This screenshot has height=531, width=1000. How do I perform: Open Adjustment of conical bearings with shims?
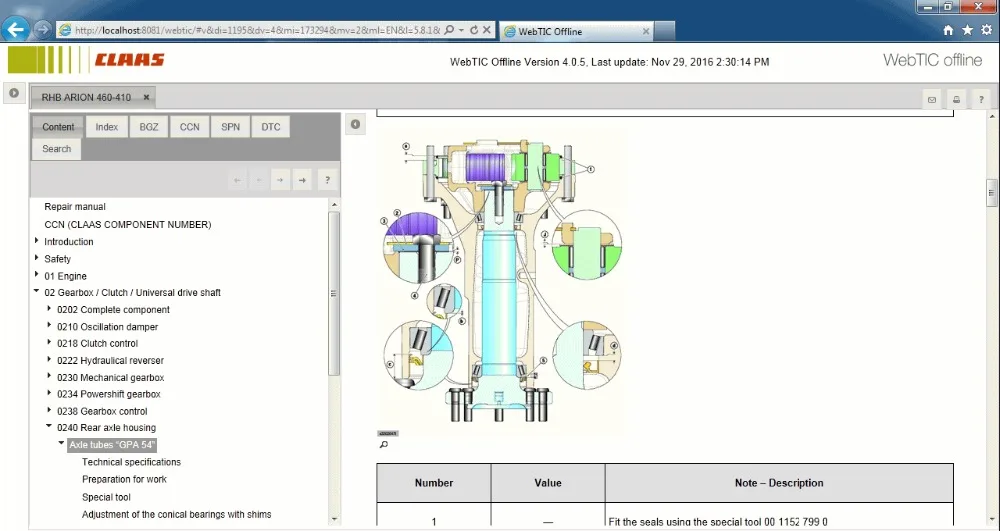pyautogui.click(x=177, y=514)
